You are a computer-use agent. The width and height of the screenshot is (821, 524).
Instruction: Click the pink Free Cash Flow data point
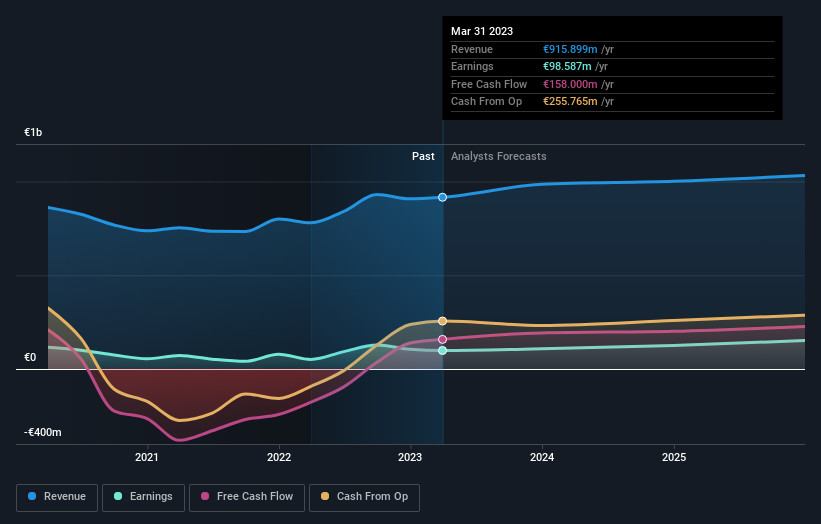point(442,339)
